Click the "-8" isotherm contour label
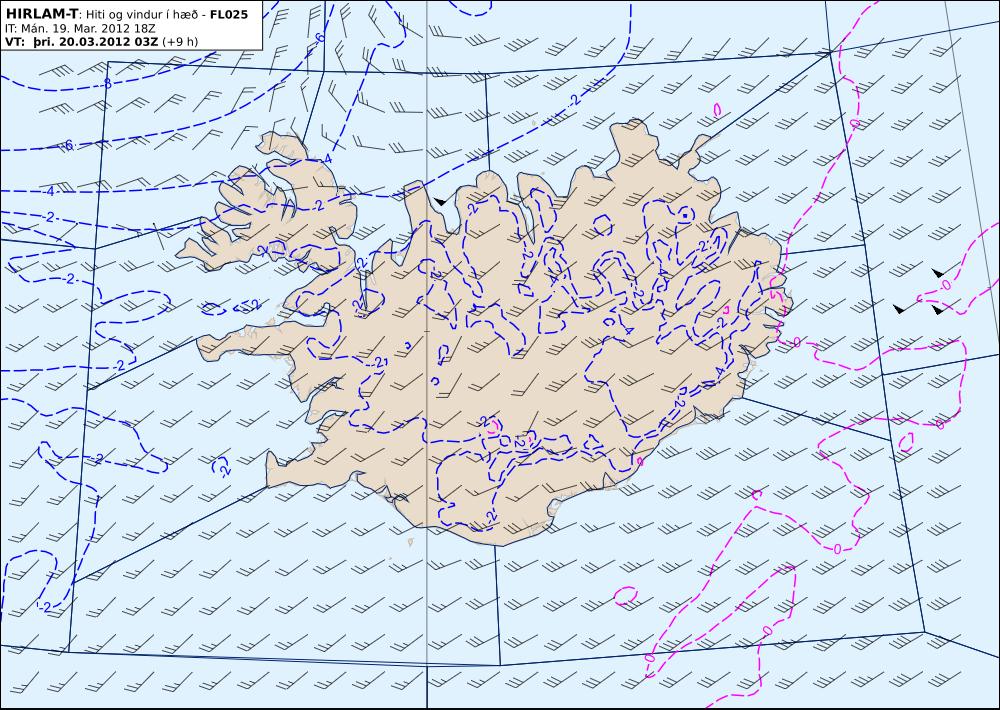1000x710 pixels. (x=107, y=84)
